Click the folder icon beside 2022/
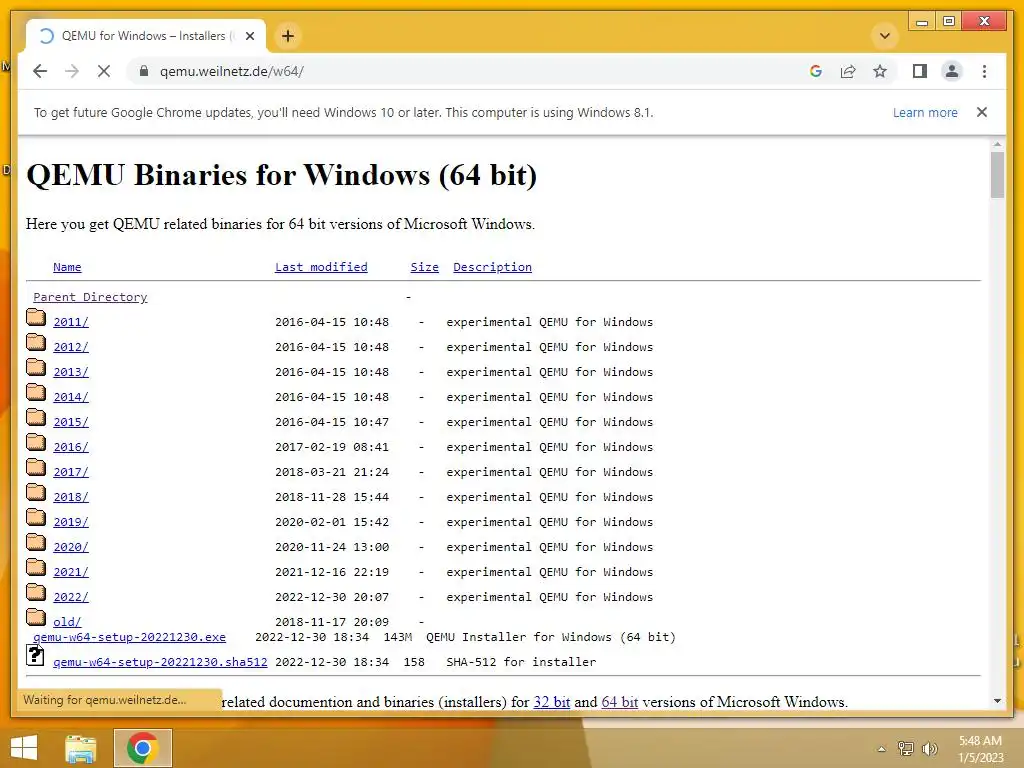 click(x=36, y=592)
